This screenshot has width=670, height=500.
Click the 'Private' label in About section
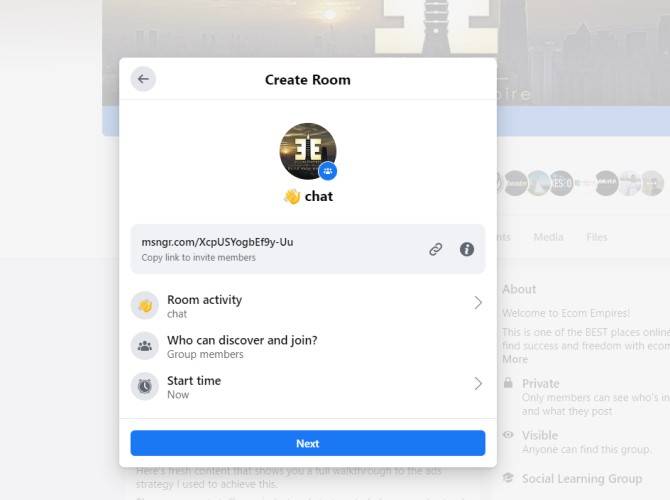click(x=541, y=384)
